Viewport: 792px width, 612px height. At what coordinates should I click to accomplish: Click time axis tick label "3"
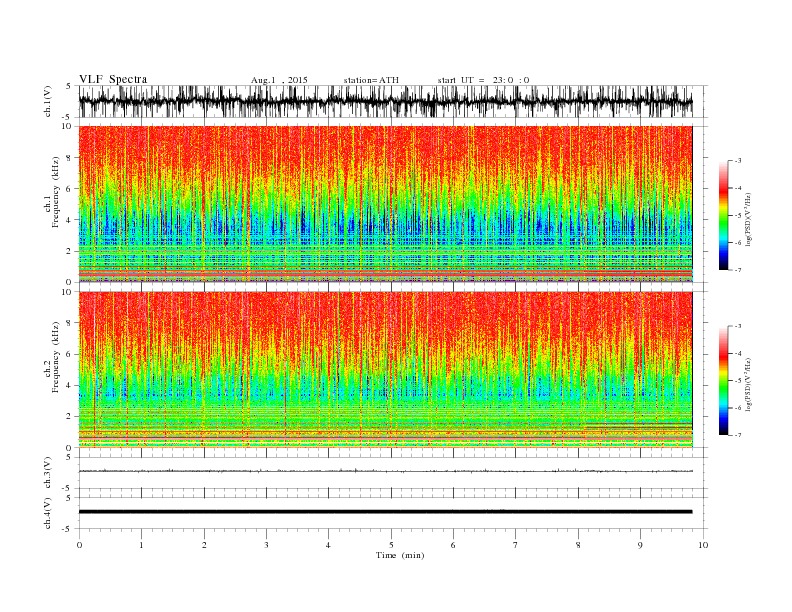tap(266, 545)
